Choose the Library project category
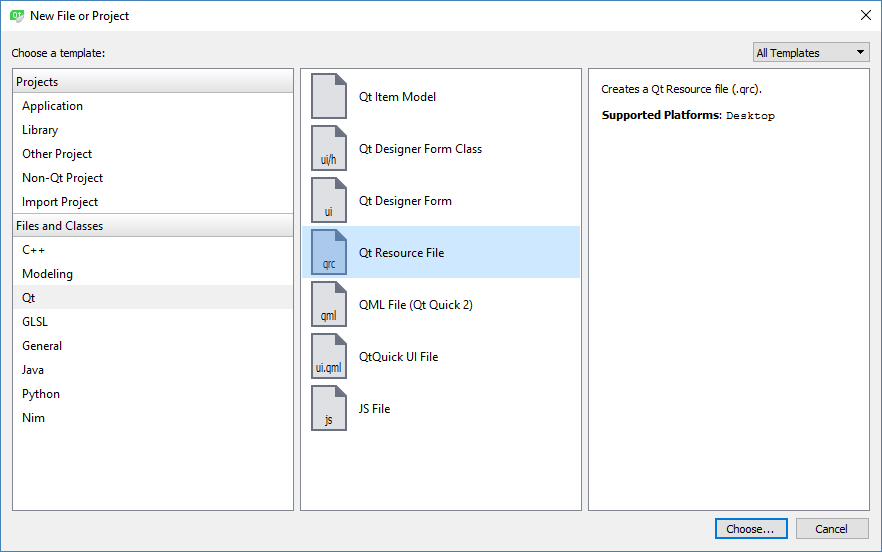Image resolution: width=882 pixels, height=552 pixels. tap(40, 130)
